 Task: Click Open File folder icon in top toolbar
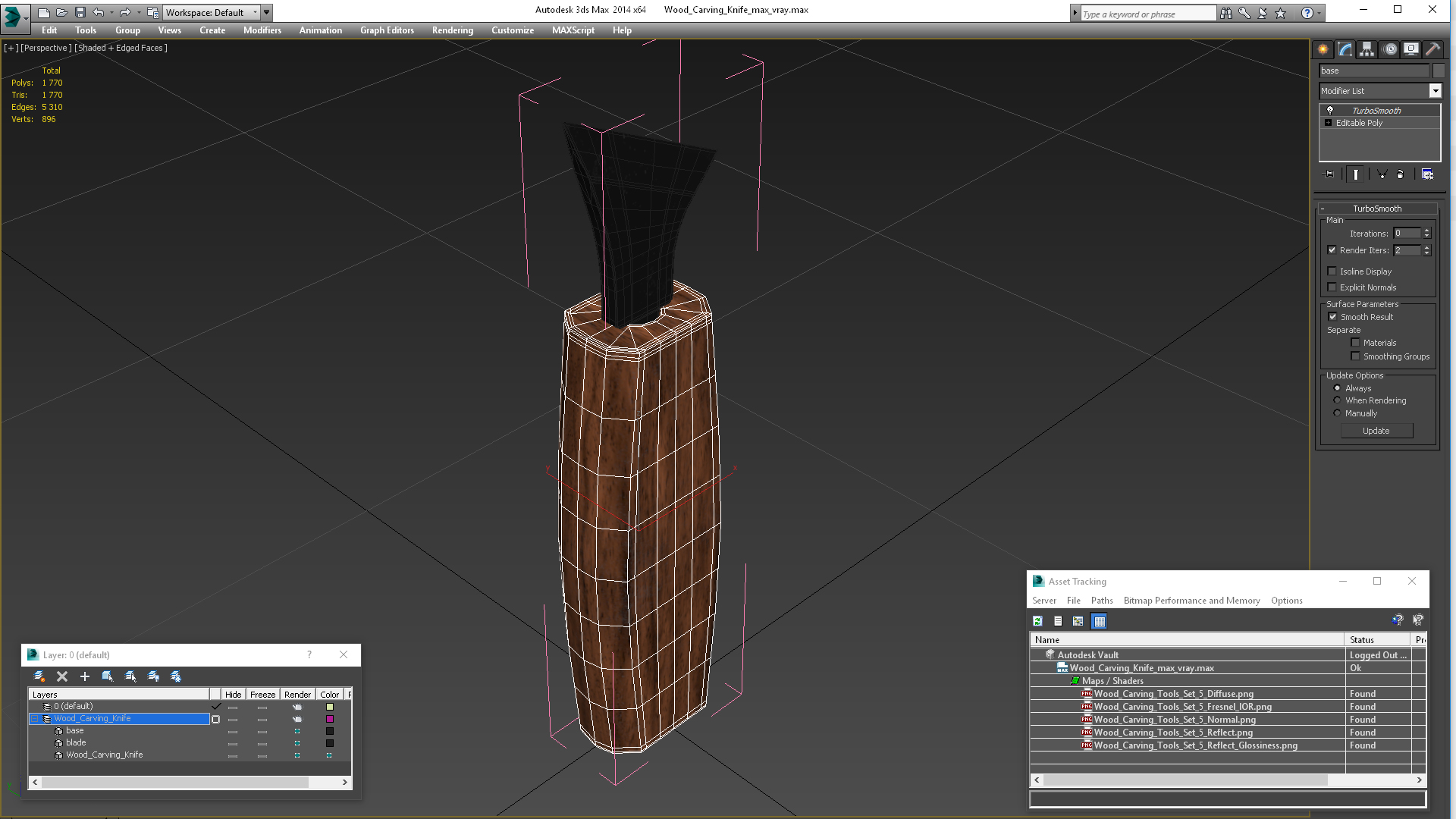pos(61,12)
